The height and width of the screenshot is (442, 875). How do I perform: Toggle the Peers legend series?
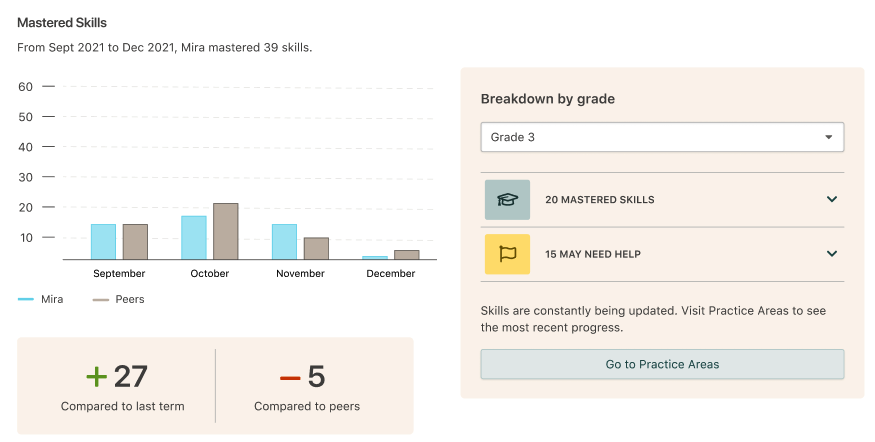118,299
